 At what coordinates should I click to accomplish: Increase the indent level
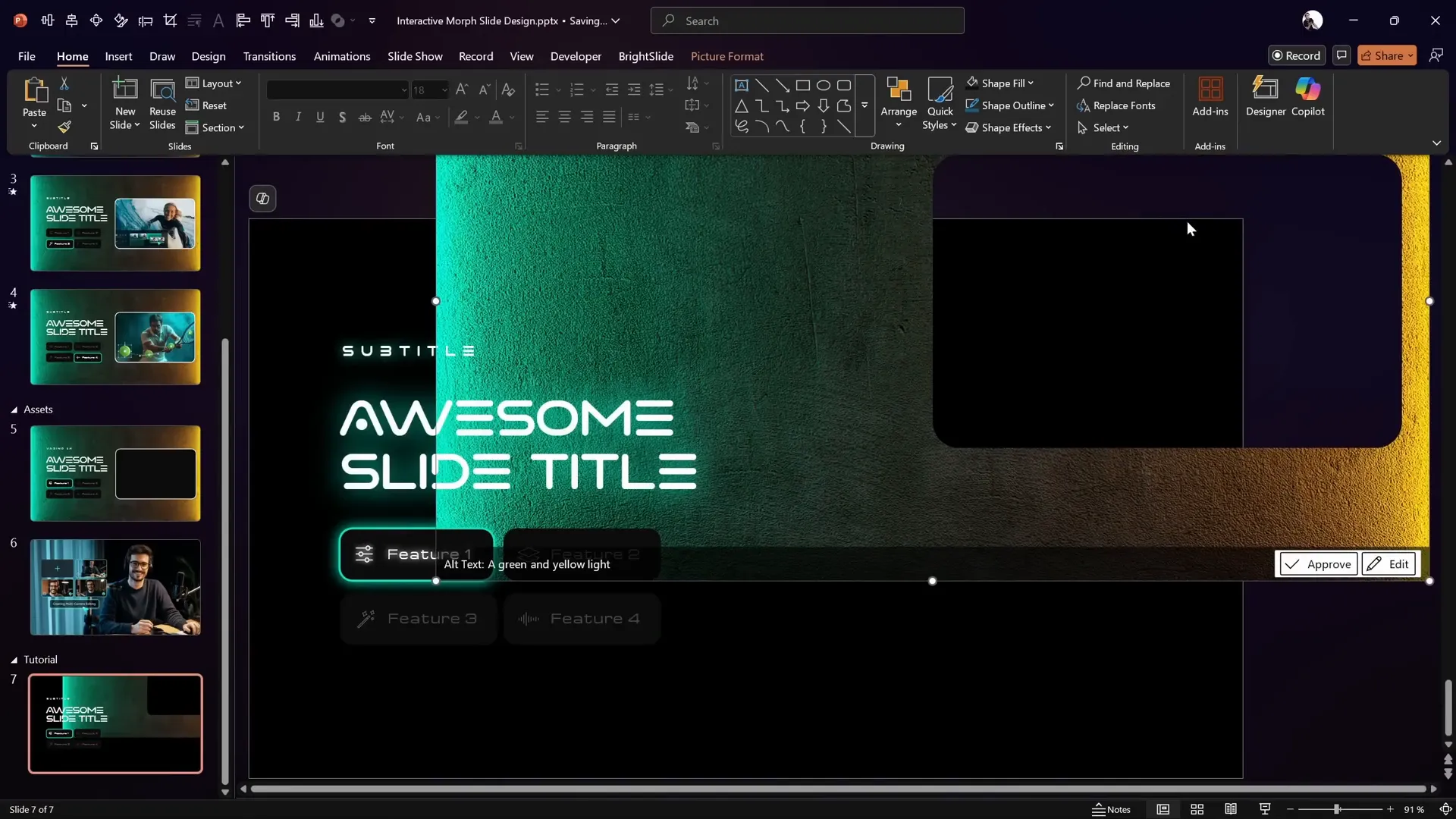(x=634, y=89)
